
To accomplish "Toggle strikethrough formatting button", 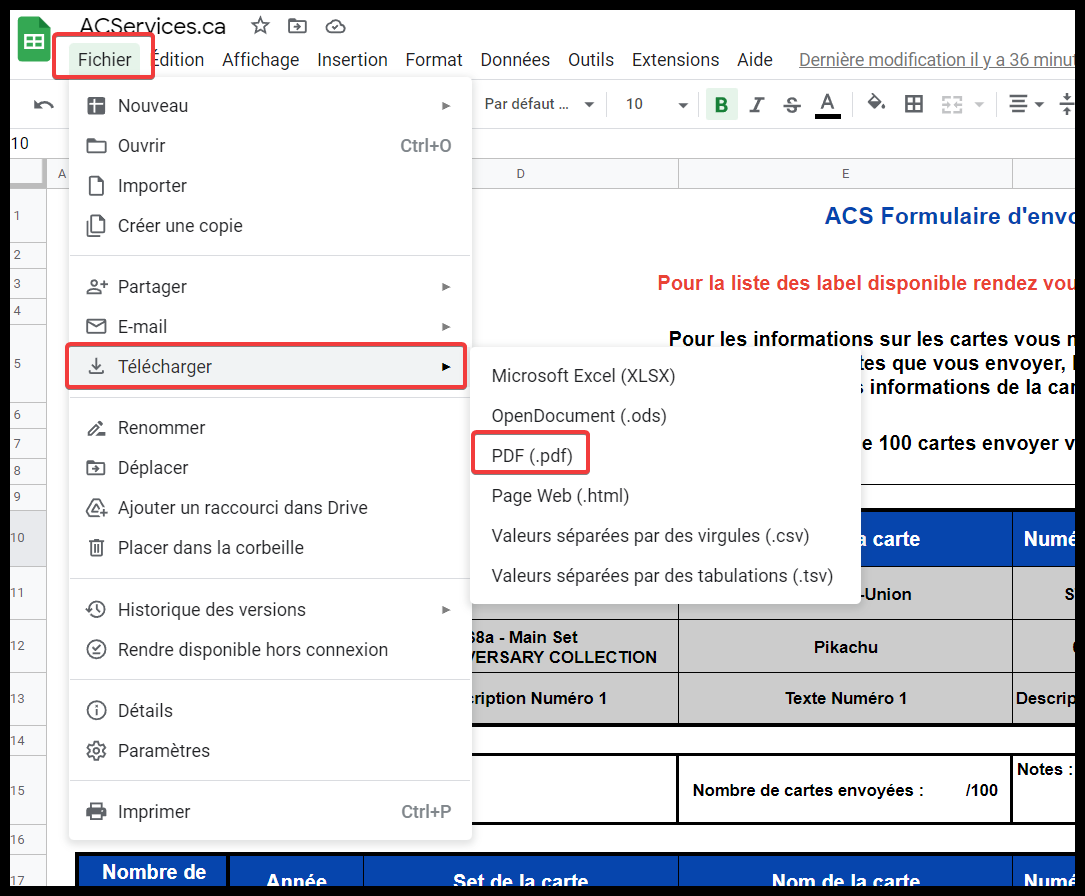I will pyautogui.click(x=792, y=104).
